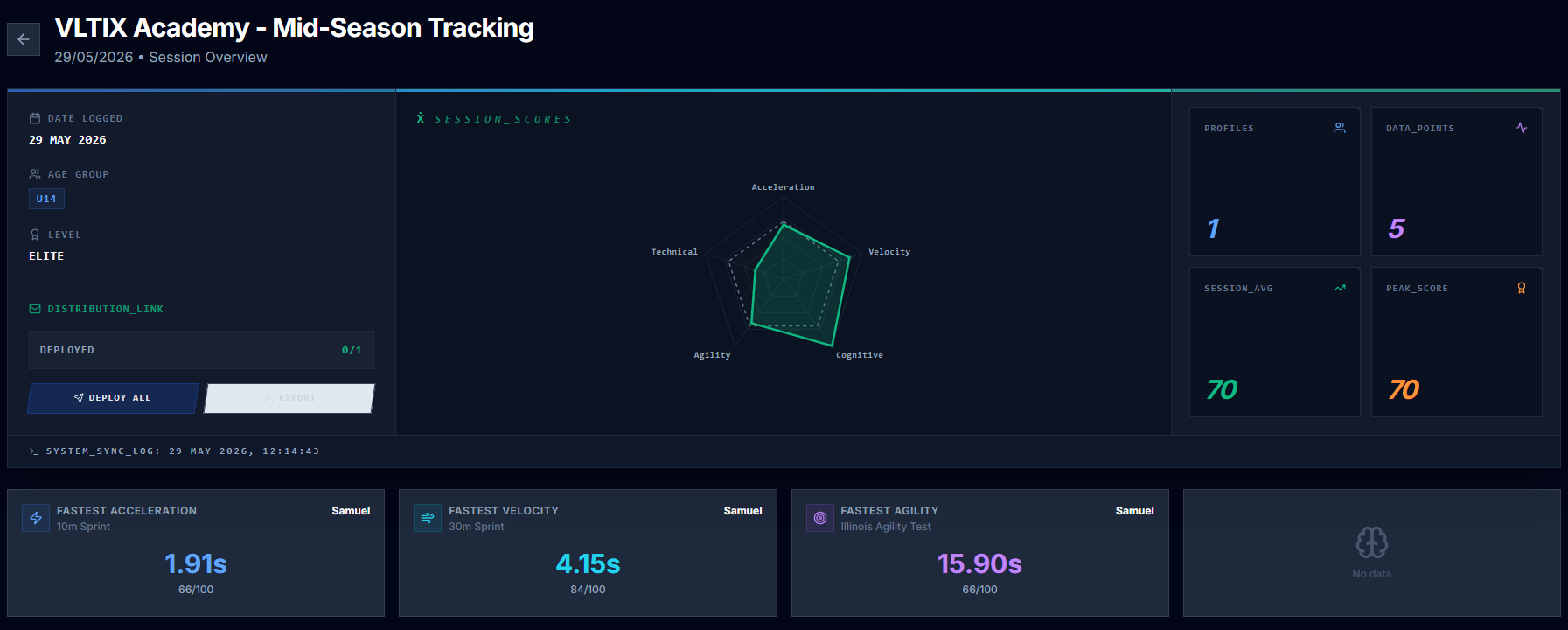
Task: Click the VLTIX Academy page title
Action: point(294,28)
